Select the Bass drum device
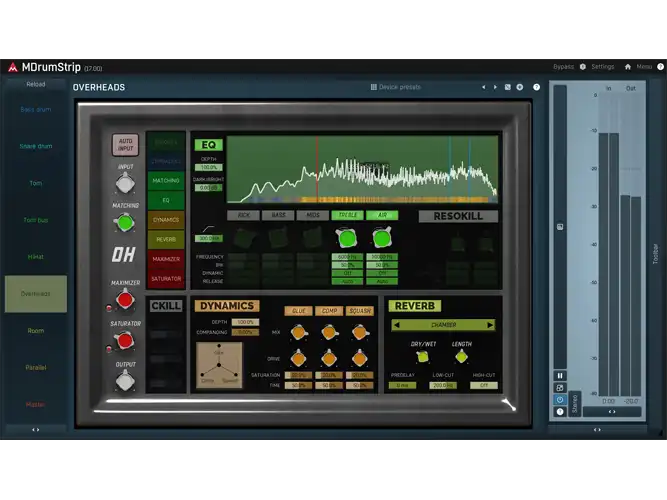The width and height of the screenshot is (667, 500). tap(36, 109)
